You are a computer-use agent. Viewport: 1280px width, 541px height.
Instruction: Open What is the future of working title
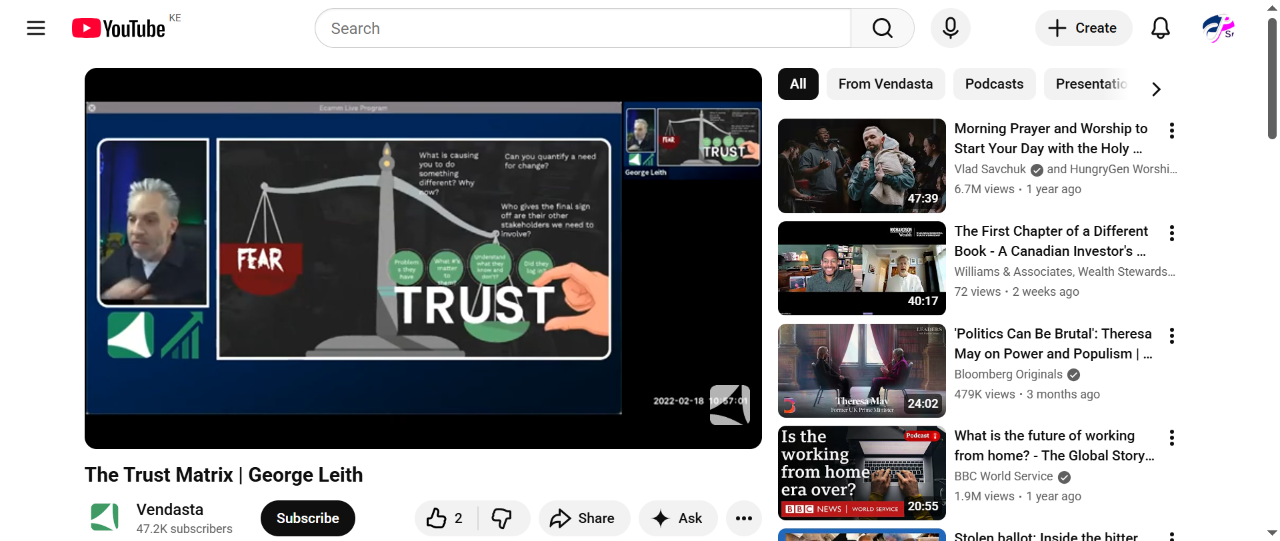(x=1054, y=446)
